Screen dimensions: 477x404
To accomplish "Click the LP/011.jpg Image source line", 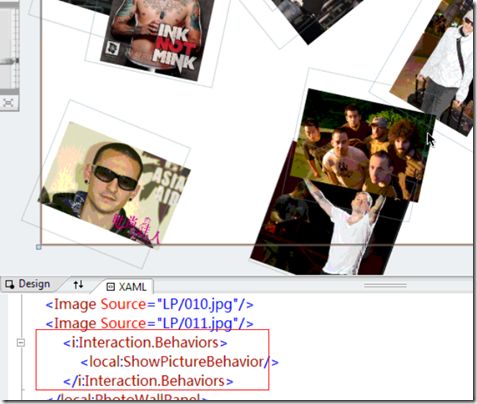I will click(x=150, y=323).
